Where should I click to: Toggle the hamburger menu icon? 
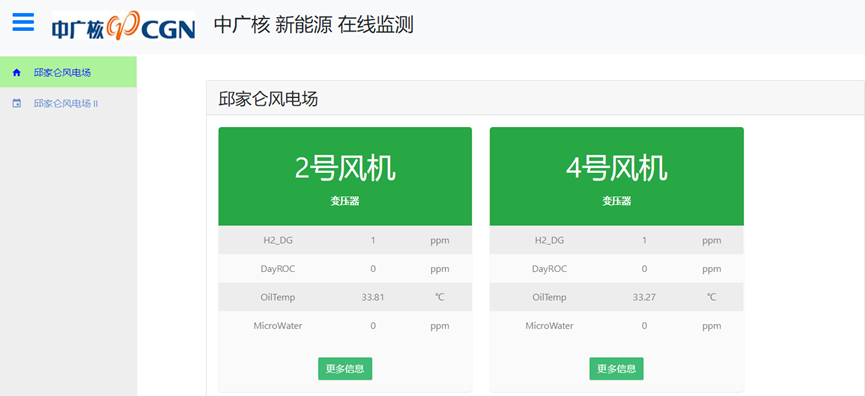click(x=23, y=23)
